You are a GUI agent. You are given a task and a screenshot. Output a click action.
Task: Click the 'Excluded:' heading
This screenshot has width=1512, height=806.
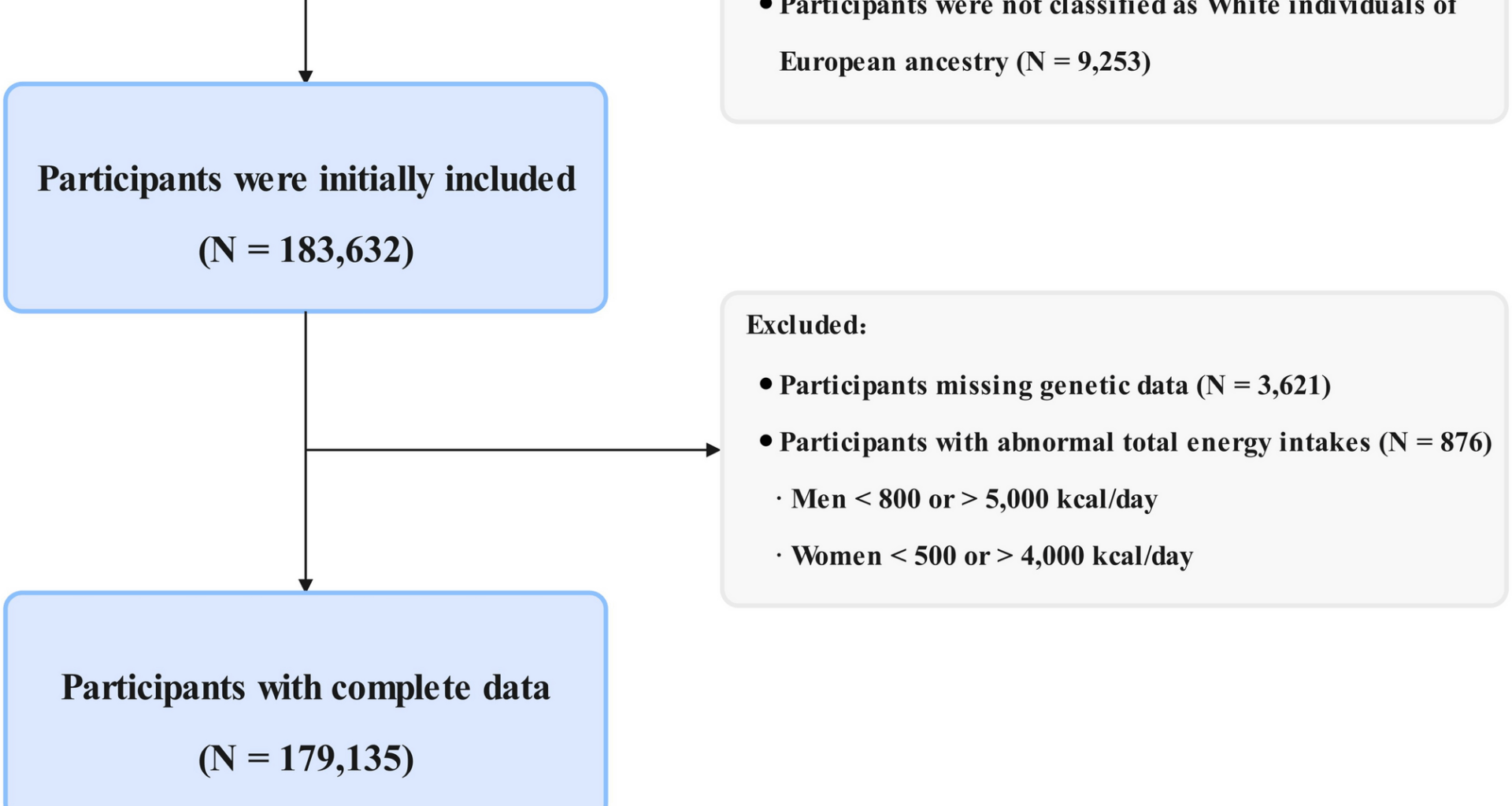tap(806, 325)
